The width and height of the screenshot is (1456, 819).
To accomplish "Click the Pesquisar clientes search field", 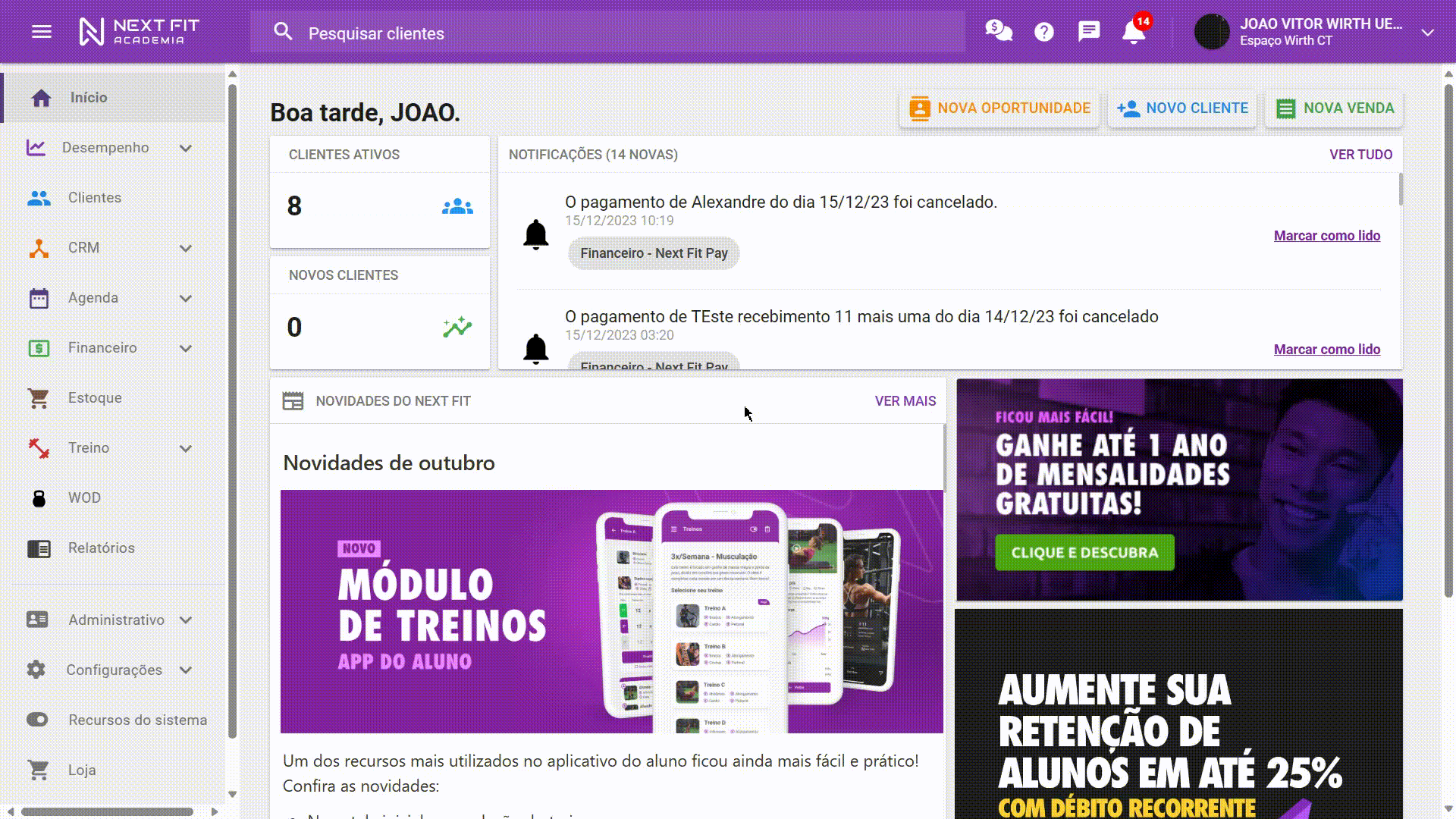I will click(x=607, y=33).
